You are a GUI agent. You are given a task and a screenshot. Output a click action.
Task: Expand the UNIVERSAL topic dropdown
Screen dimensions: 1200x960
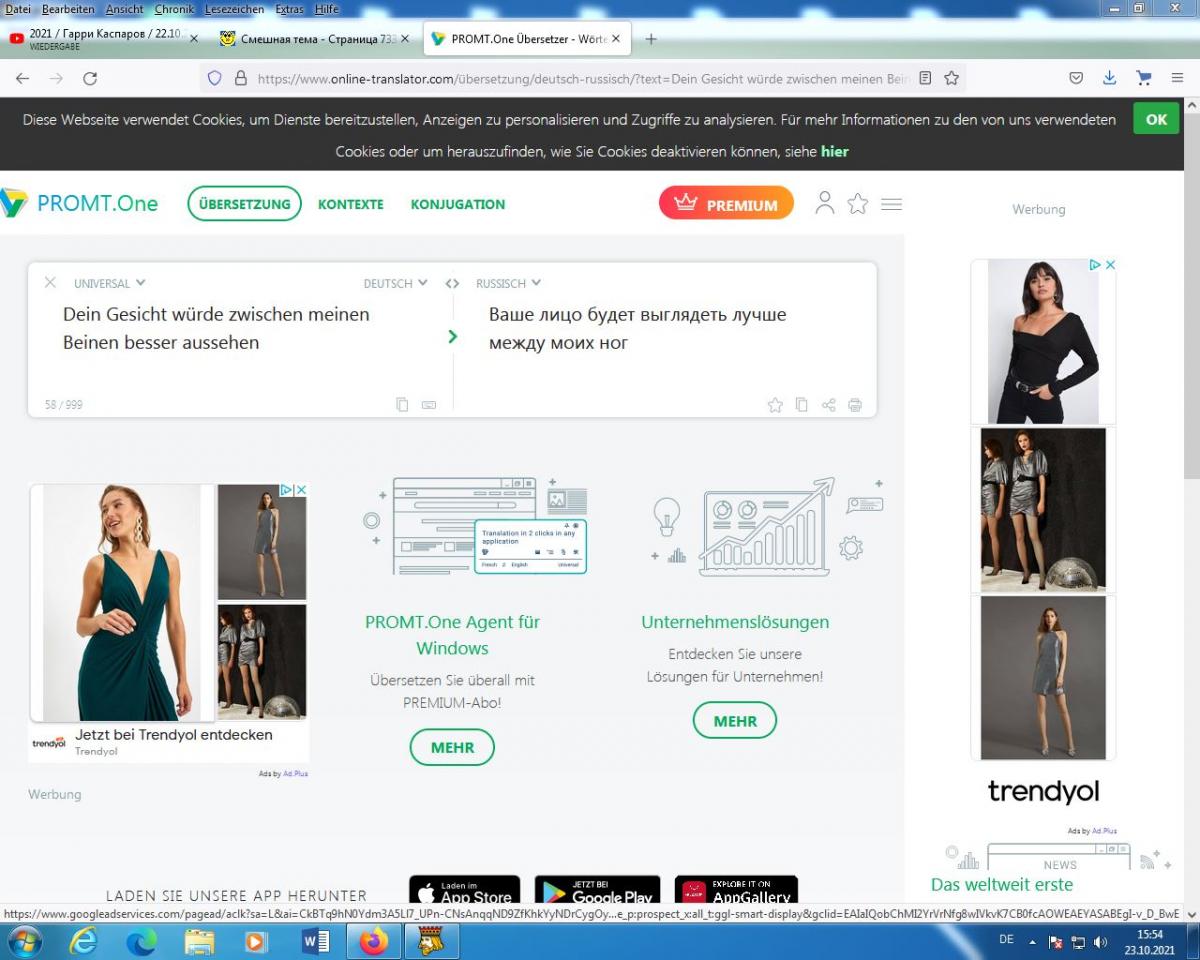click(109, 283)
